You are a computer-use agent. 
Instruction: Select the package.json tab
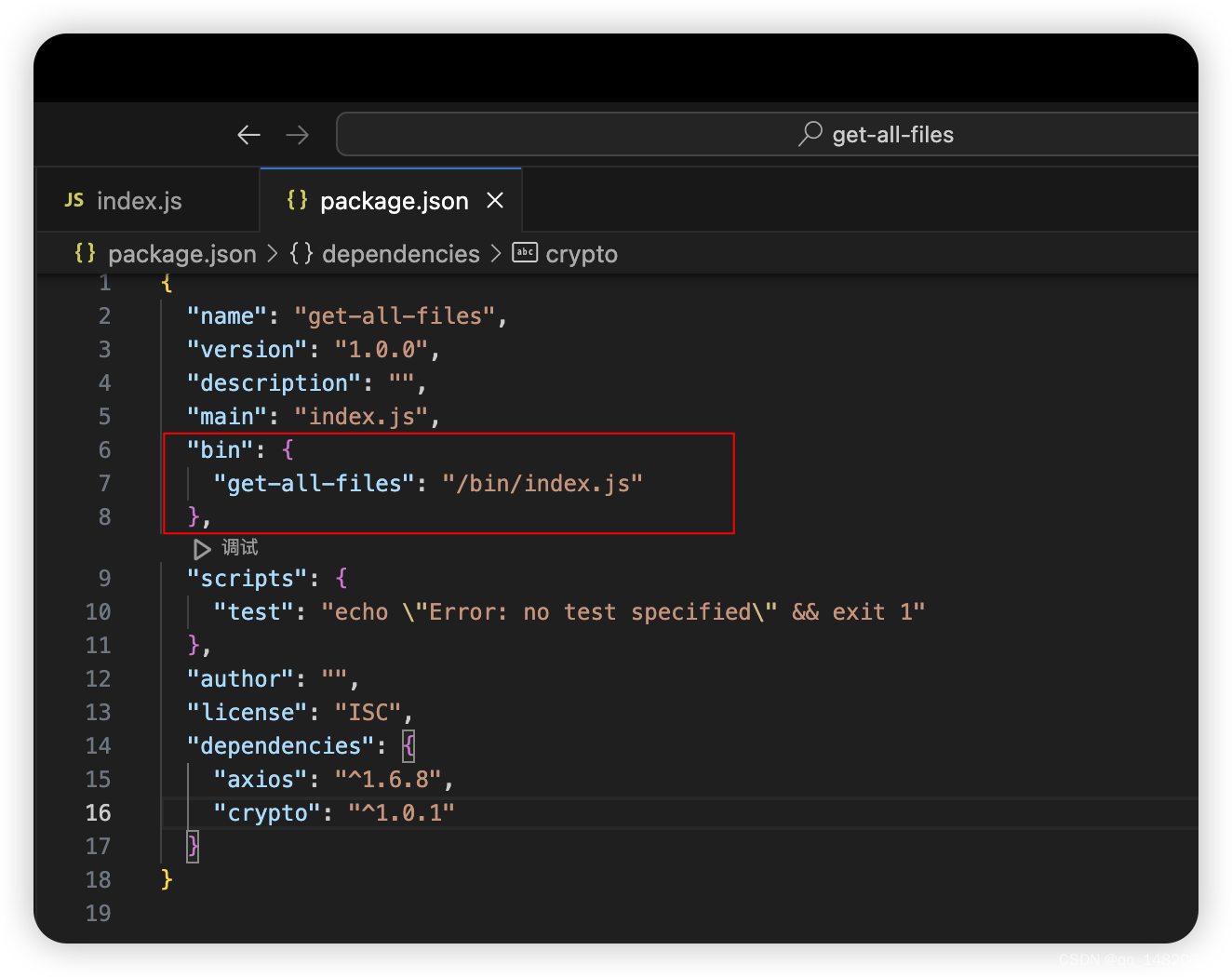click(395, 200)
